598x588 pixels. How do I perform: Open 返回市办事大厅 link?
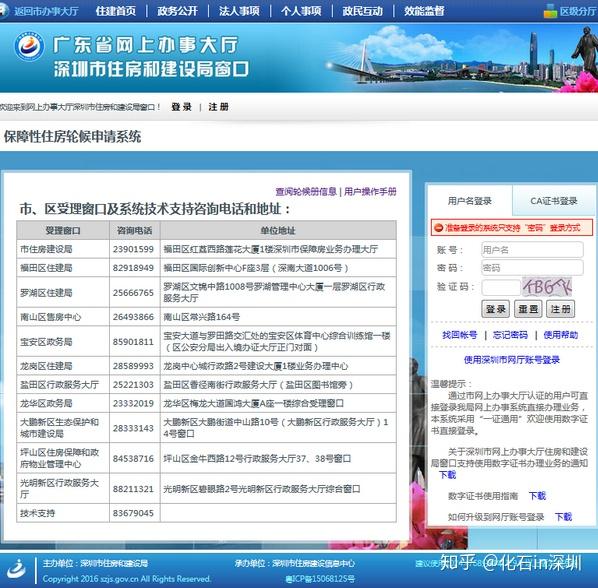(46, 11)
